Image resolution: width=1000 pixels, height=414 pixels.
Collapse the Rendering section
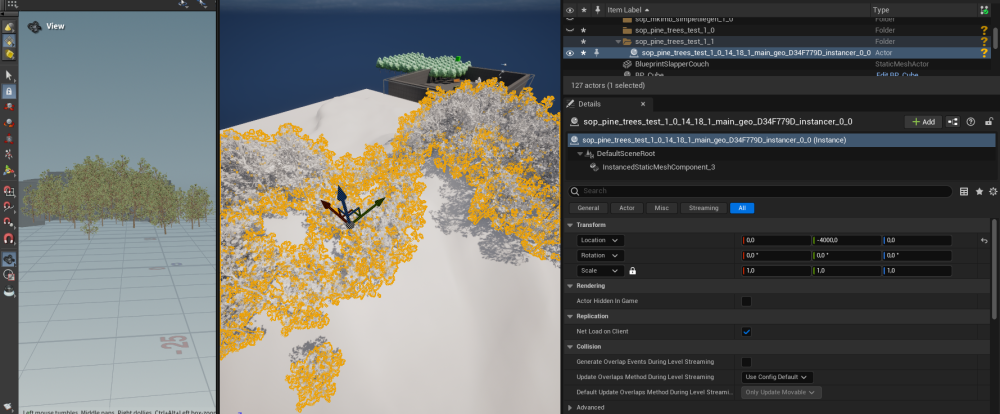[570, 286]
